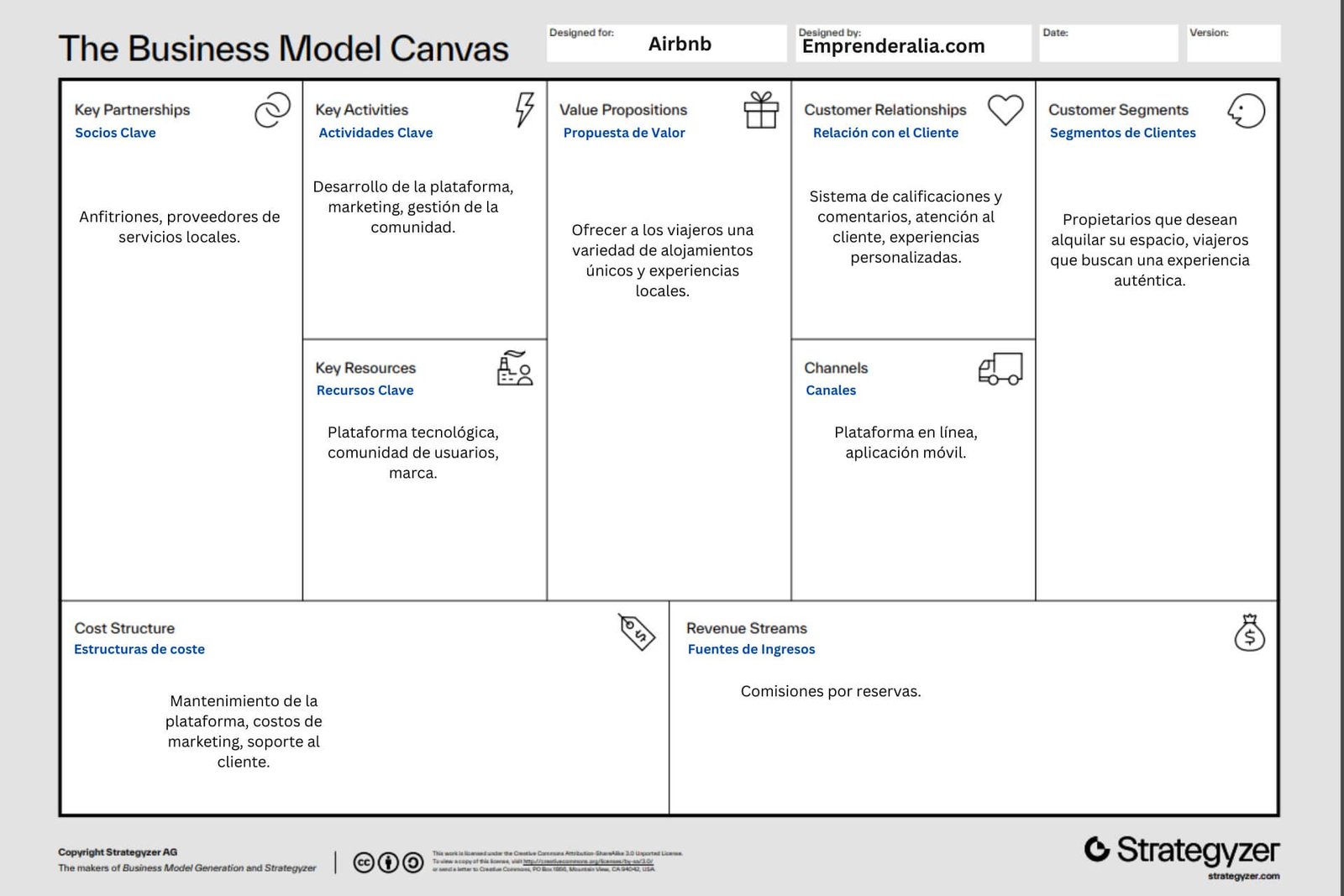Click the Key Partnerships linked-rings icon
Image resolution: width=1344 pixels, height=896 pixels.
click(272, 110)
